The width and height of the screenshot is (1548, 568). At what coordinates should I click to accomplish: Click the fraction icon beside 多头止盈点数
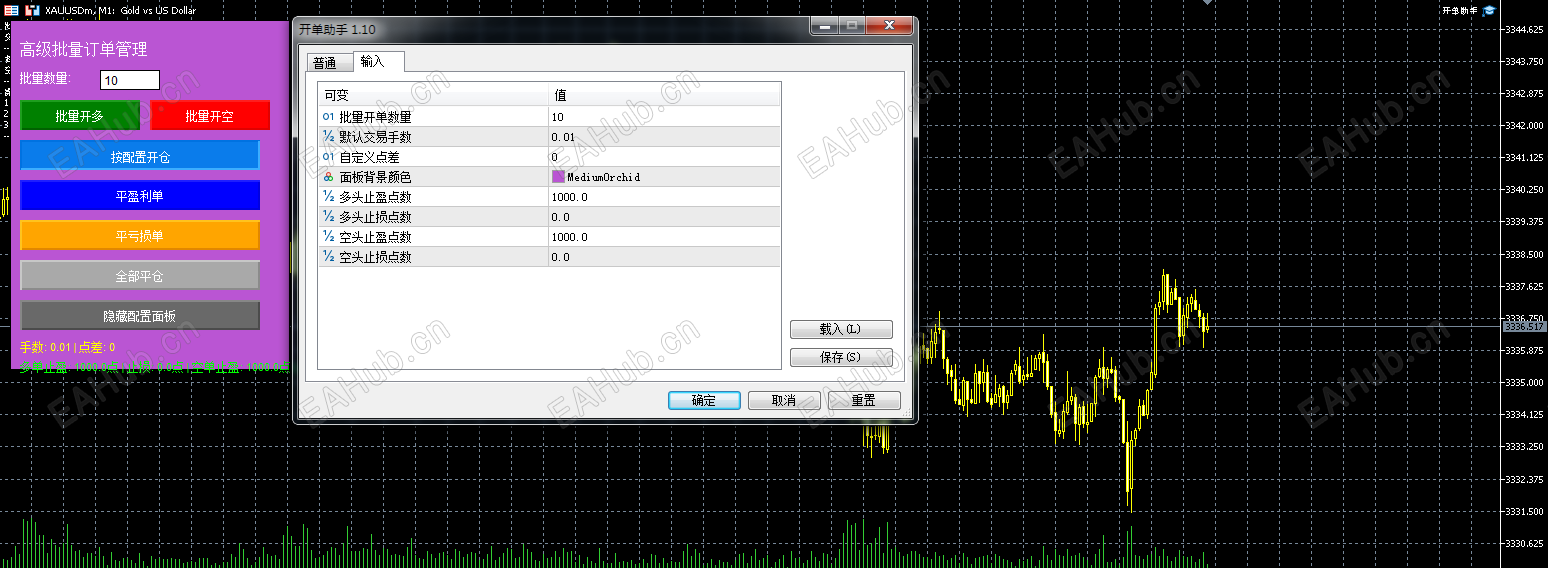click(x=328, y=197)
